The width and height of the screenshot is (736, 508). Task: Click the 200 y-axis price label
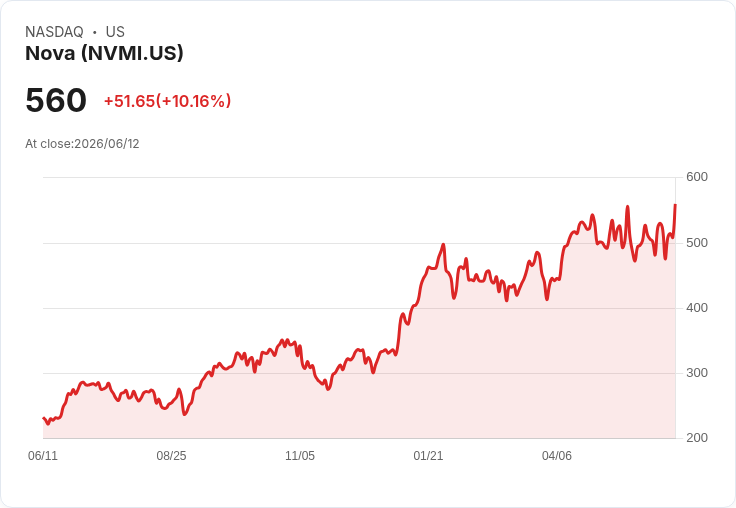[x=697, y=438]
